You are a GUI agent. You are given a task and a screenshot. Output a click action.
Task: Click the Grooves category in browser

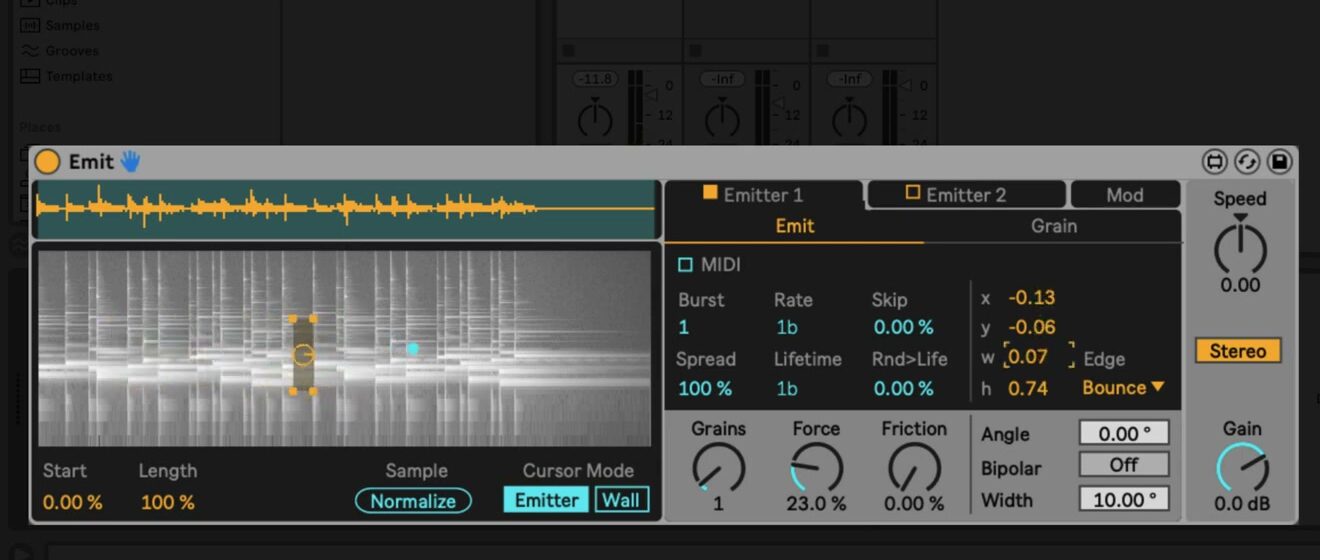click(60, 50)
